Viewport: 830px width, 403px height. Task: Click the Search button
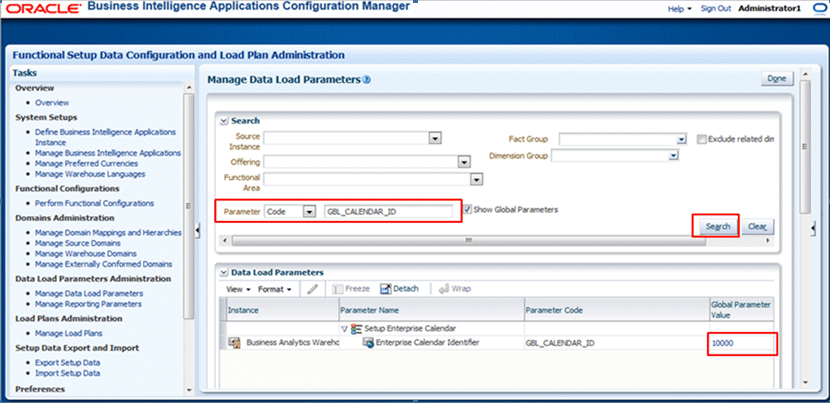718,227
